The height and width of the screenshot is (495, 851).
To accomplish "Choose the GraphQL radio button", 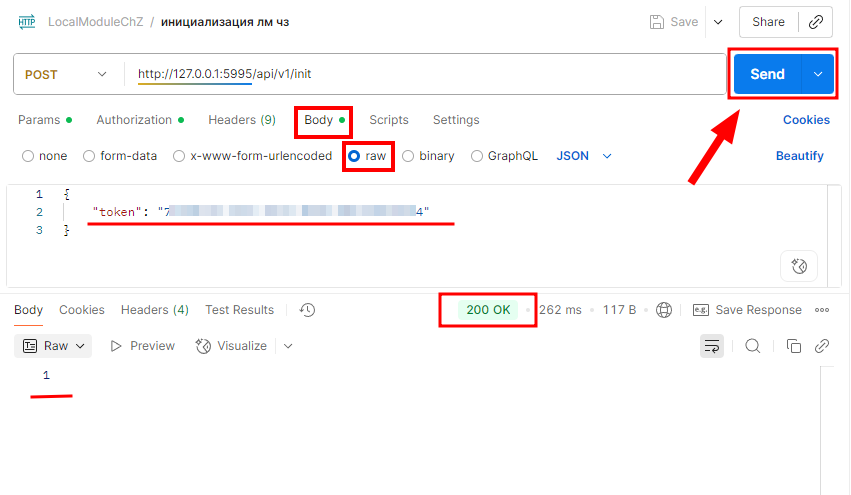I will [x=477, y=156].
